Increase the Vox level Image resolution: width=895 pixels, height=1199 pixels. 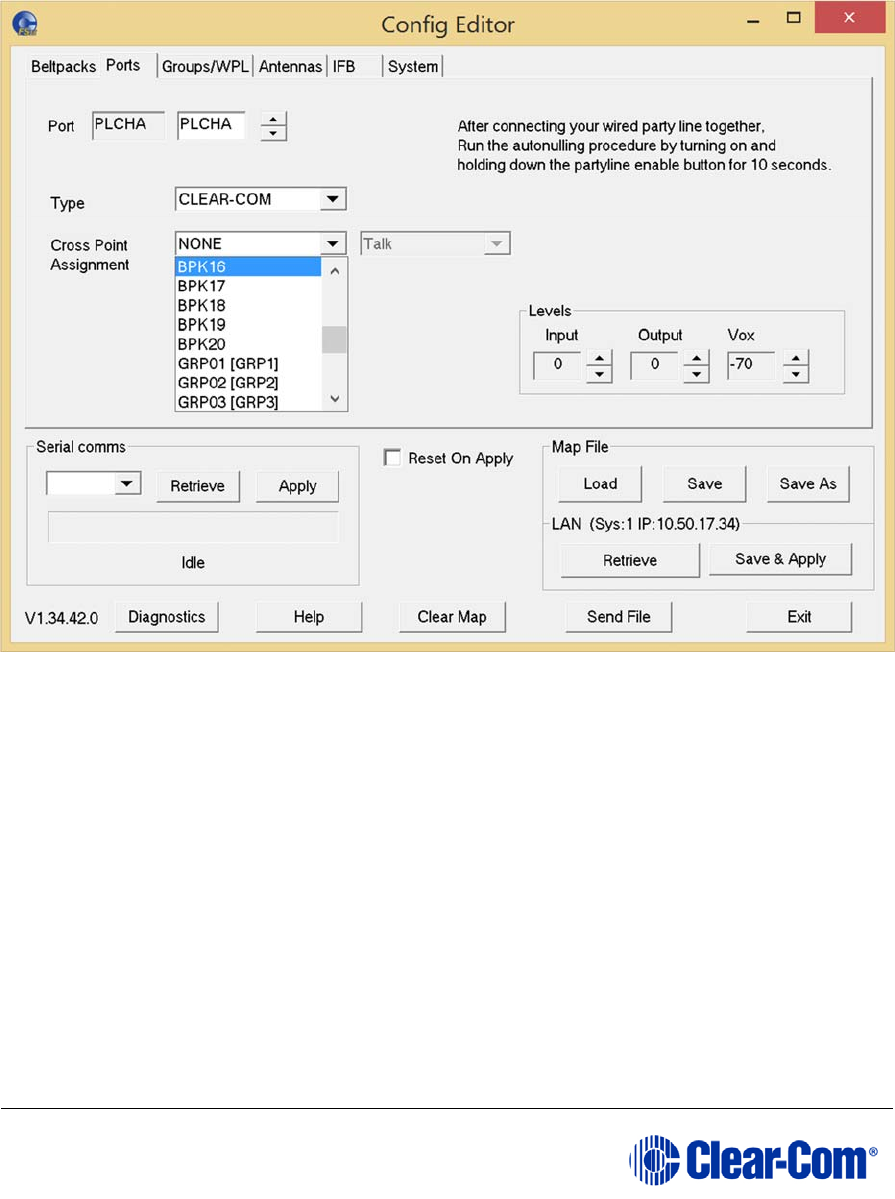pyautogui.click(x=796, y=358)
